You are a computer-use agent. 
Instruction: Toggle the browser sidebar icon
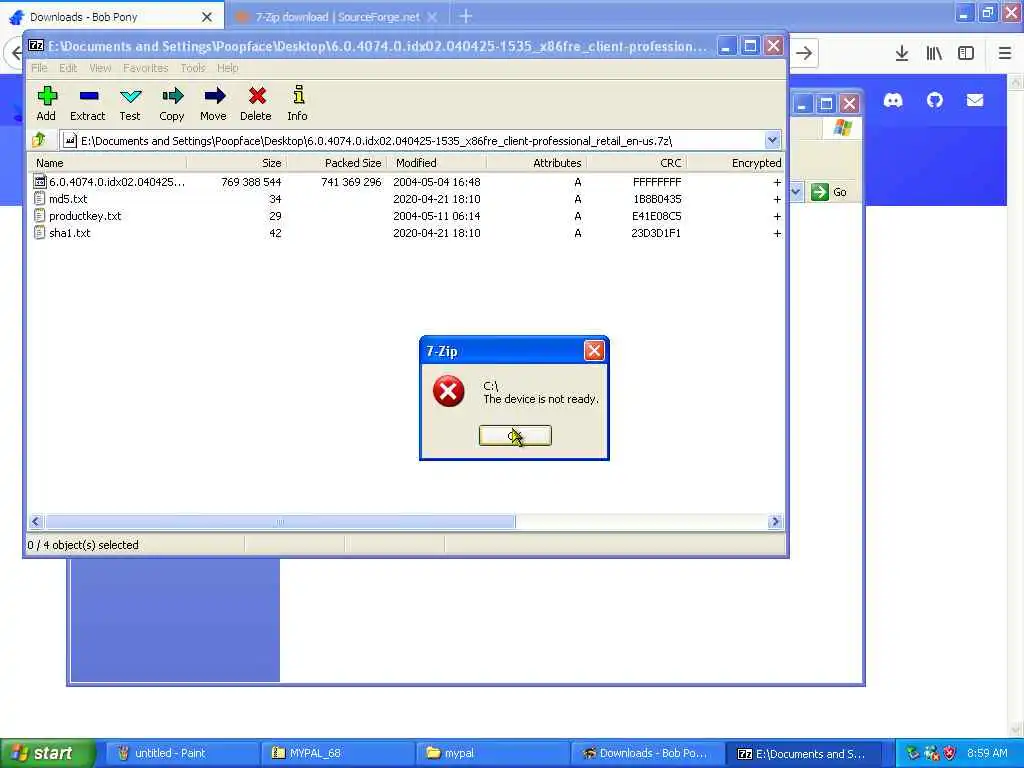click(x=966, y=54)
